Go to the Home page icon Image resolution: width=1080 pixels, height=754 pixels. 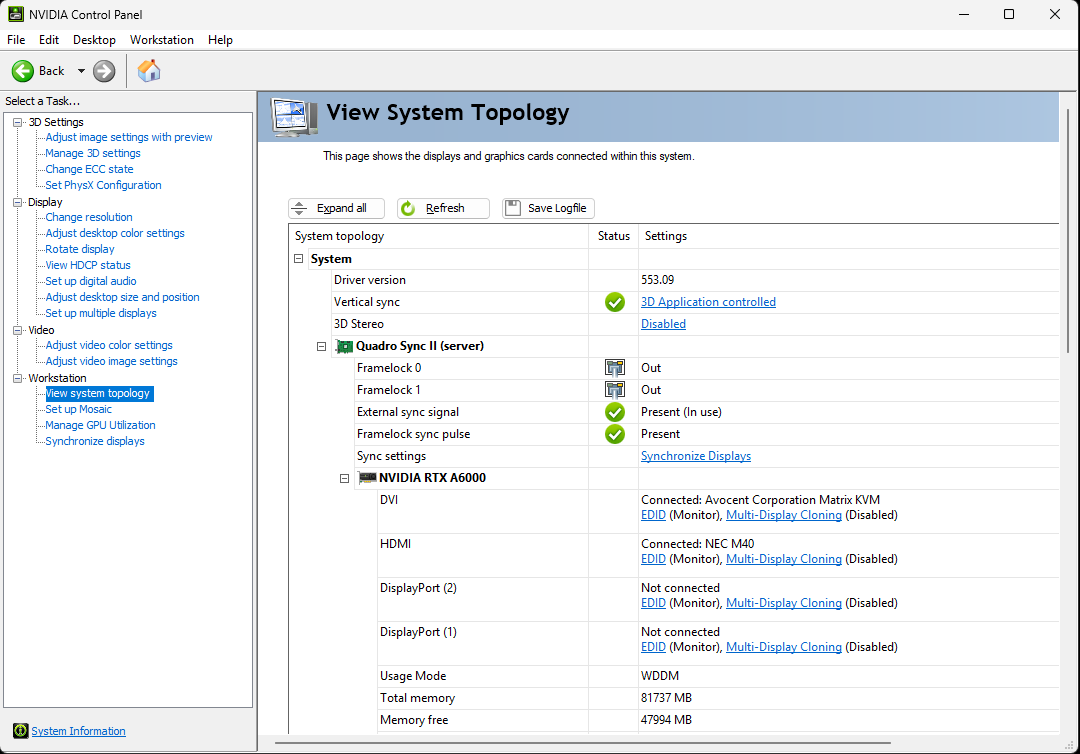(x=149, y=71)
